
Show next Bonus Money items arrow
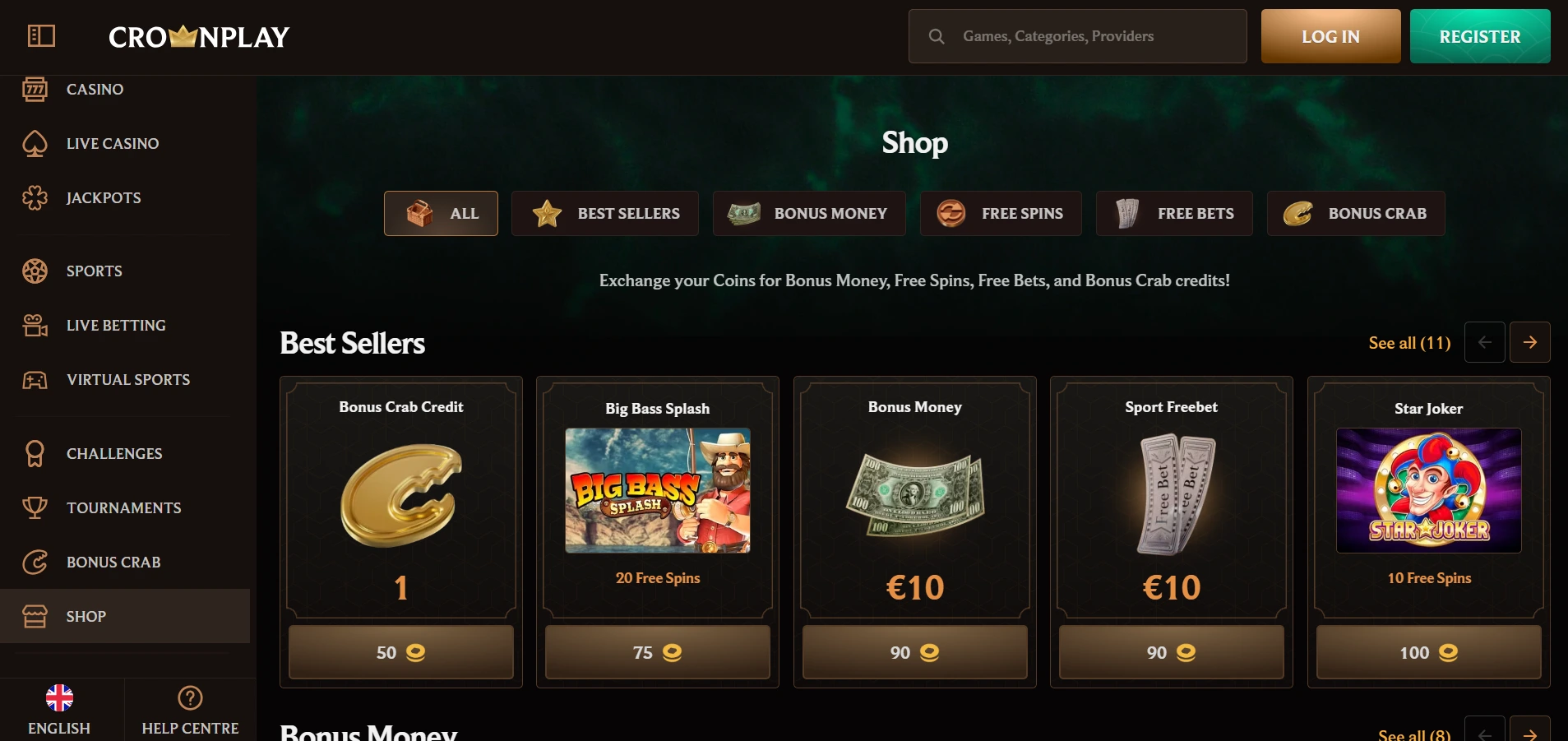click(x=1529, y=731)
